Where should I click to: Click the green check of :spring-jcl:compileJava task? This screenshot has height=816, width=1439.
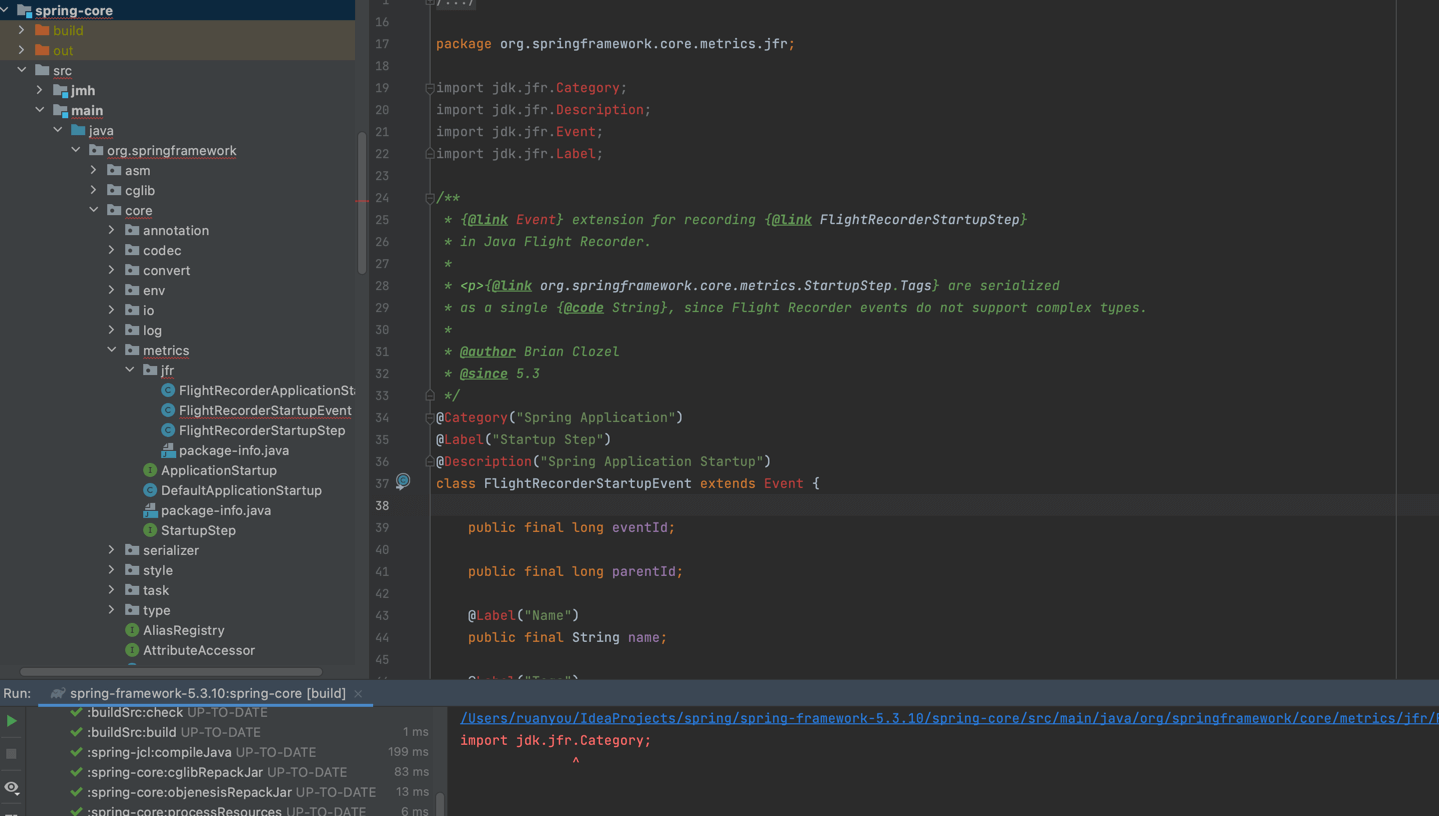pyautogui.click(x=76, y=752)
